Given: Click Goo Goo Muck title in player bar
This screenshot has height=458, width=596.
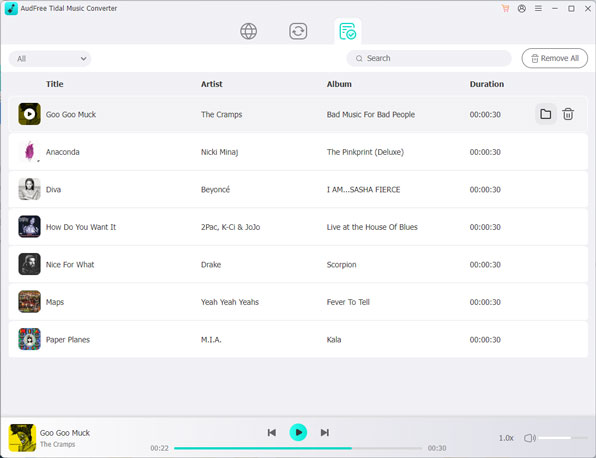Looking at the screenshot, I should tap(65, 433).
